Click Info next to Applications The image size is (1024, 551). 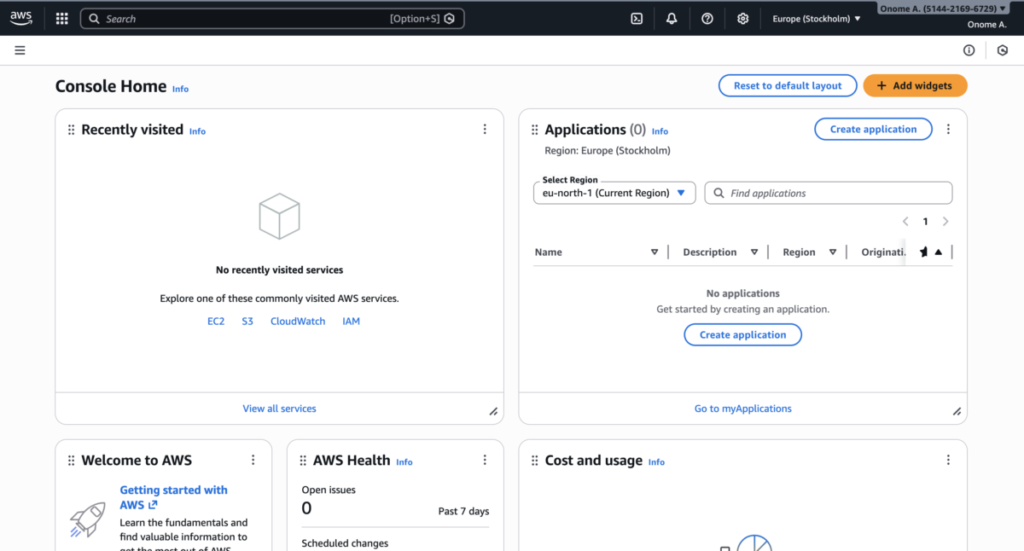tap(660, 131)
